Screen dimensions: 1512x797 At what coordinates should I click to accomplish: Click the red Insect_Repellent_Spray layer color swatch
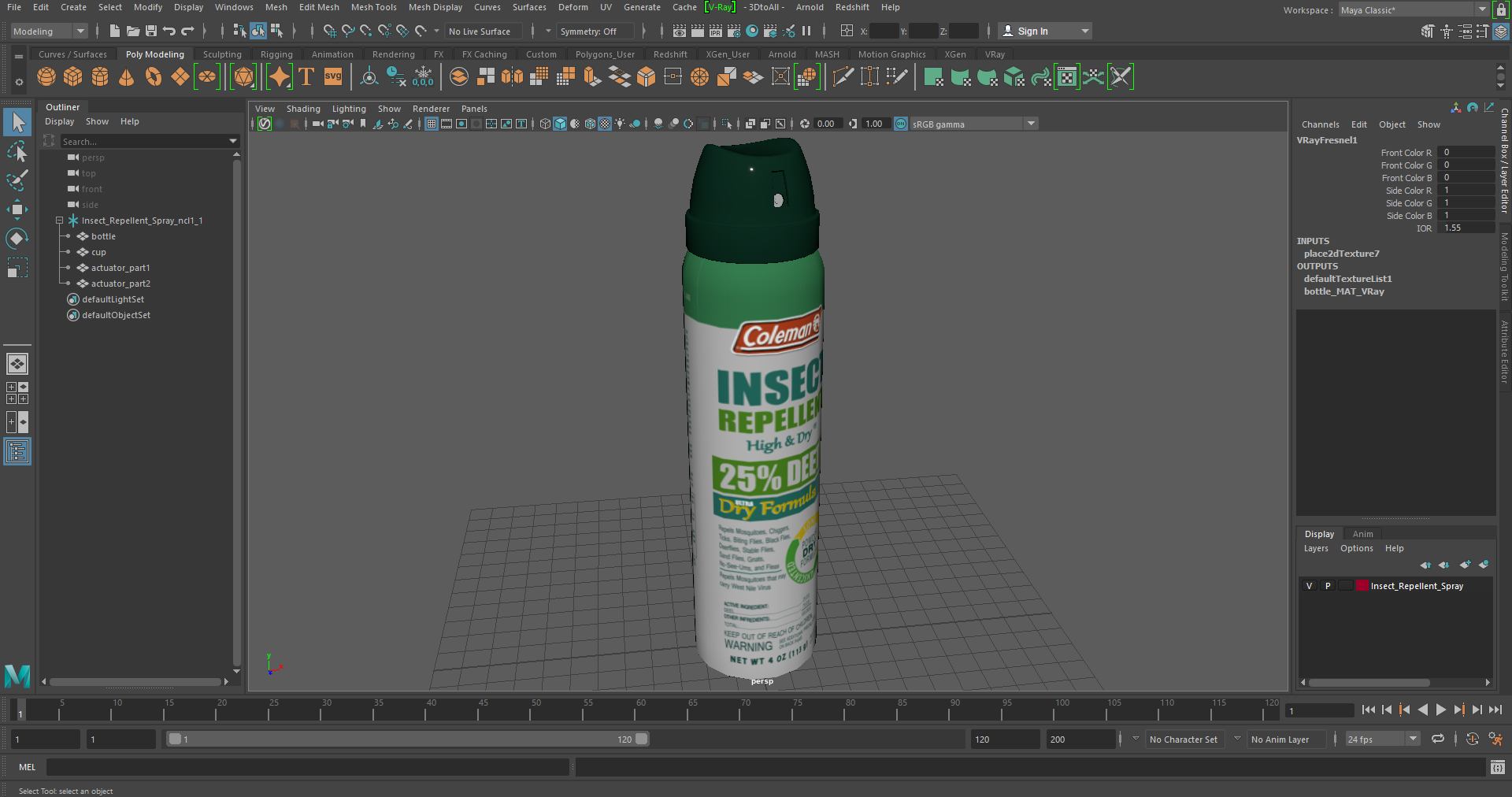point(1362,586)
